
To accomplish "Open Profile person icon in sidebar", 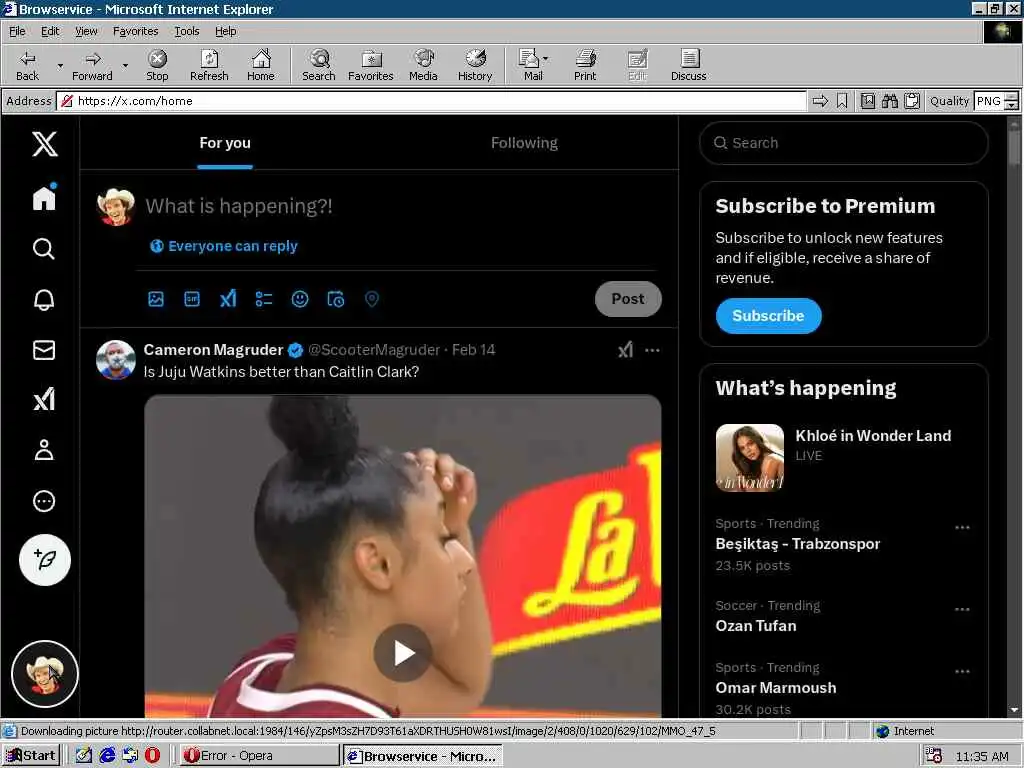I will [x=44, y=450].
